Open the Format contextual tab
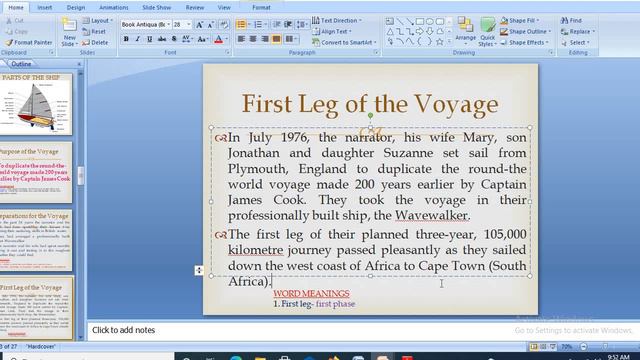This screenshot has width=640, height=360. (261, 7)
